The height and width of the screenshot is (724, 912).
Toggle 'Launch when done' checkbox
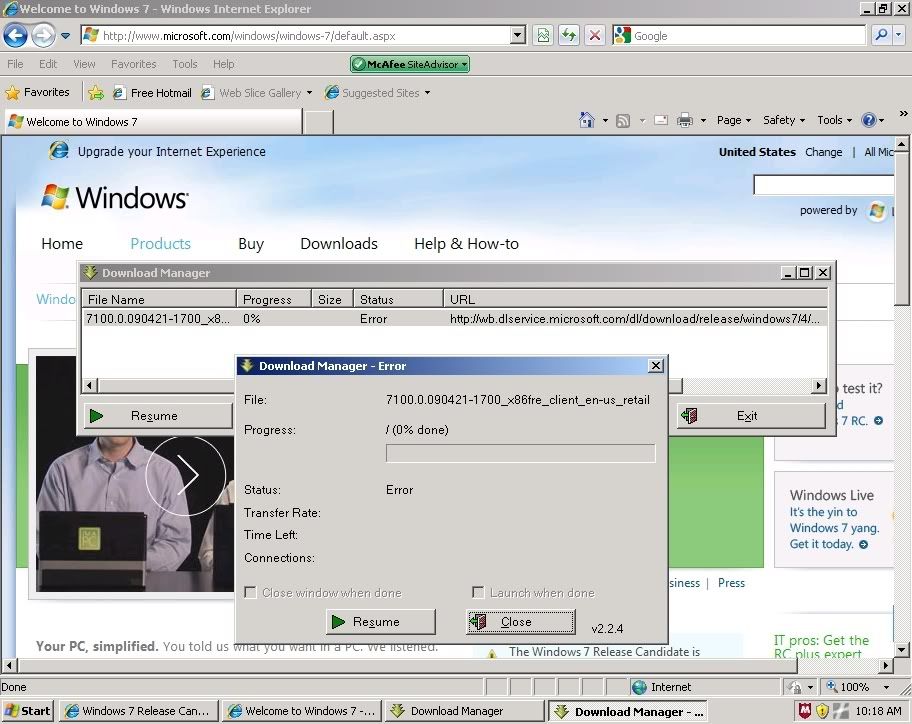[478, 593]
